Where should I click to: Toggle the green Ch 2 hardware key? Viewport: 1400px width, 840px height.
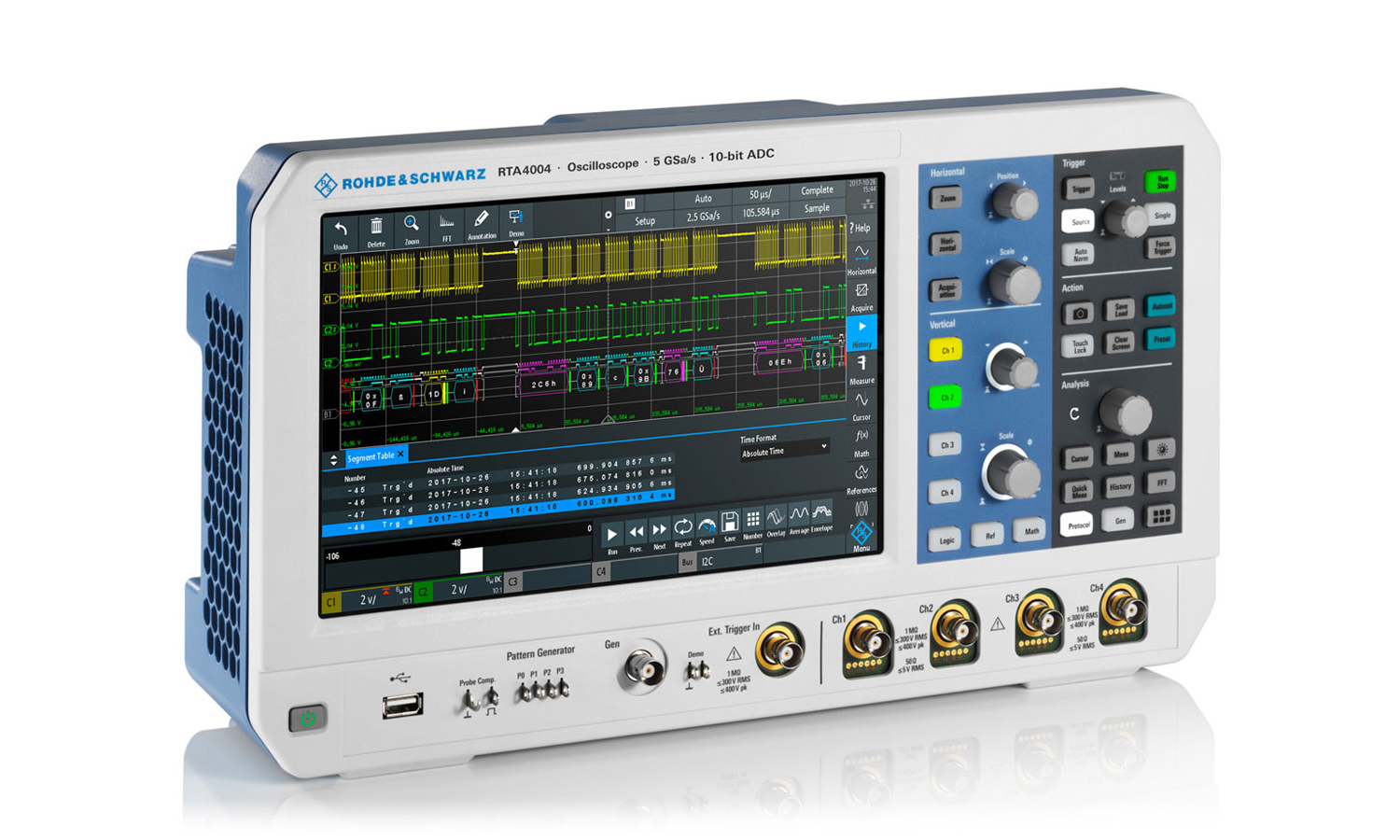click(x=946, y=398)
